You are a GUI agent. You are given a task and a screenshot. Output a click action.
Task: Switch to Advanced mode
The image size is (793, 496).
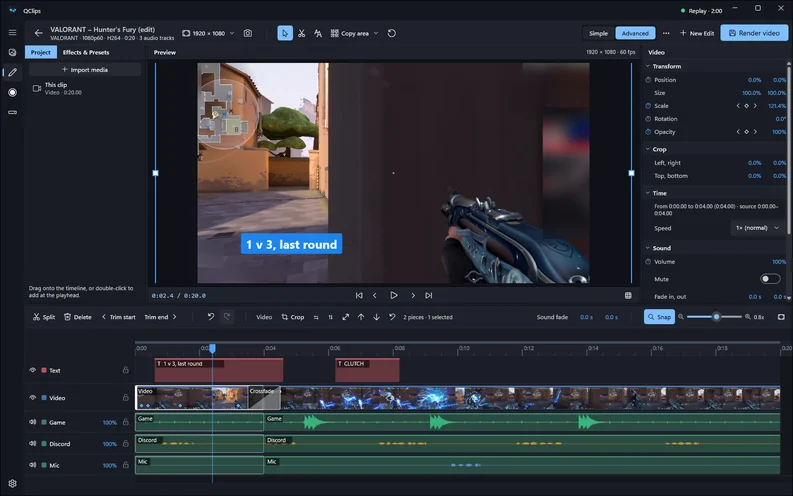coord(635,33)
